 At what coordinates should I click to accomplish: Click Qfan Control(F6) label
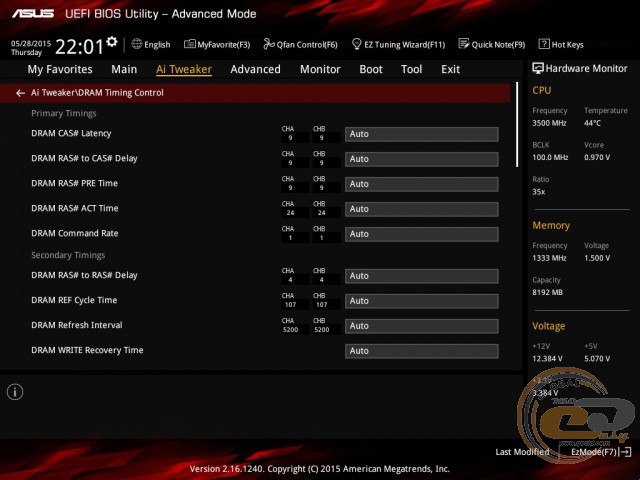[307, 44]
